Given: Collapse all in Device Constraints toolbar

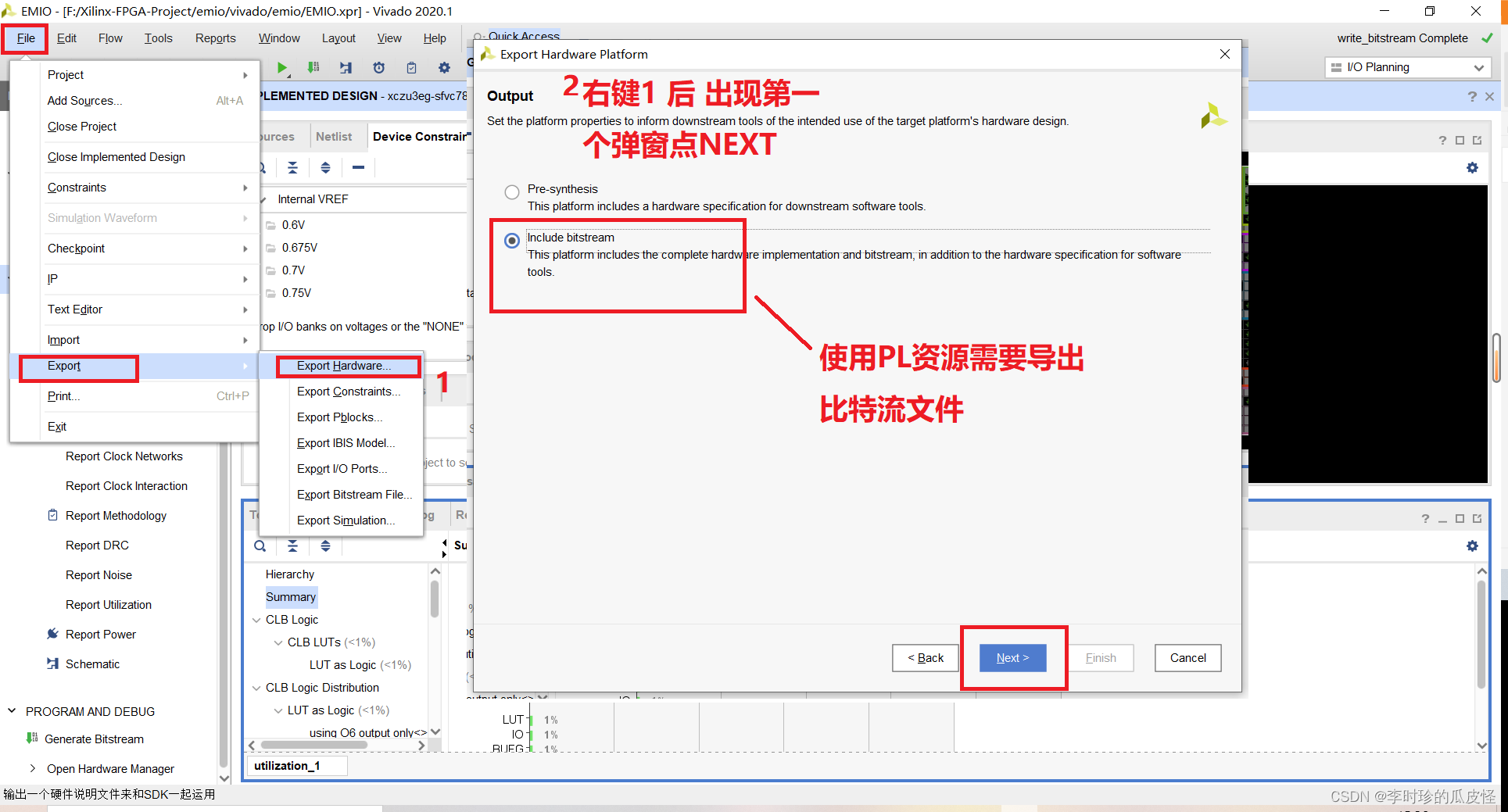Looking at the screenshot, I should pos(292,167).
